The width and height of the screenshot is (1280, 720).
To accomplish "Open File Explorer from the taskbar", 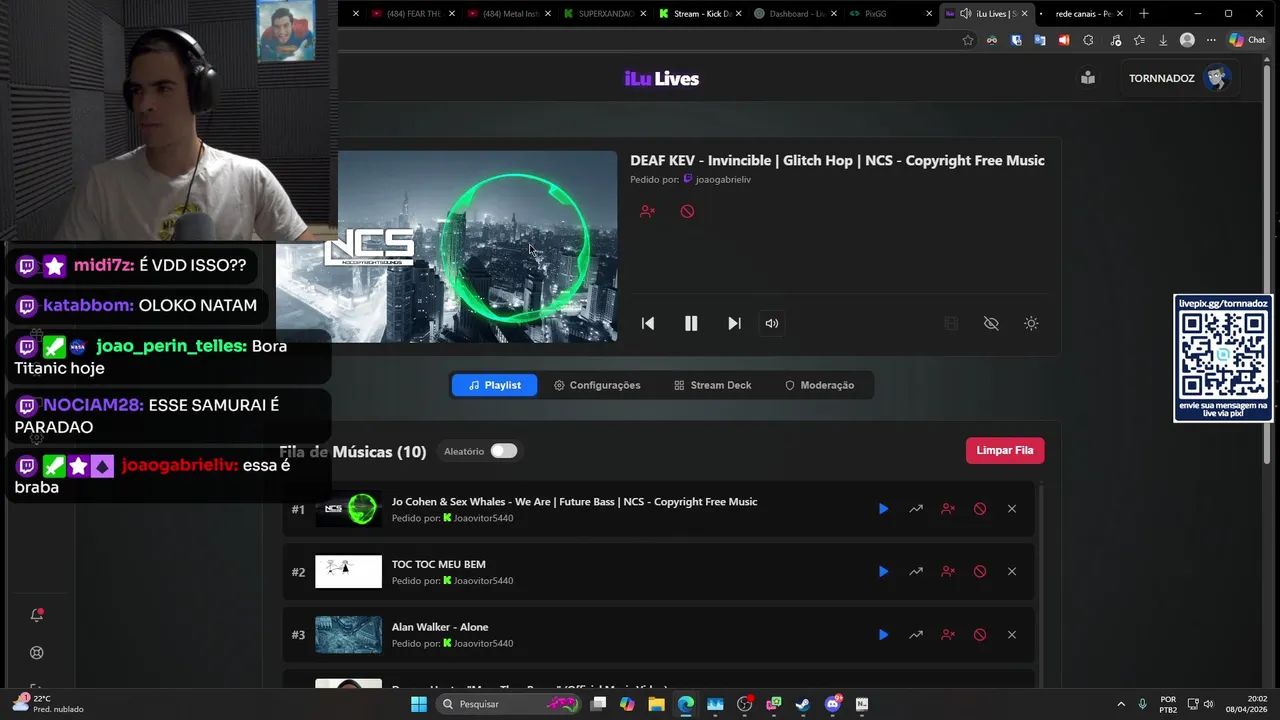I will tap(656, 704).
